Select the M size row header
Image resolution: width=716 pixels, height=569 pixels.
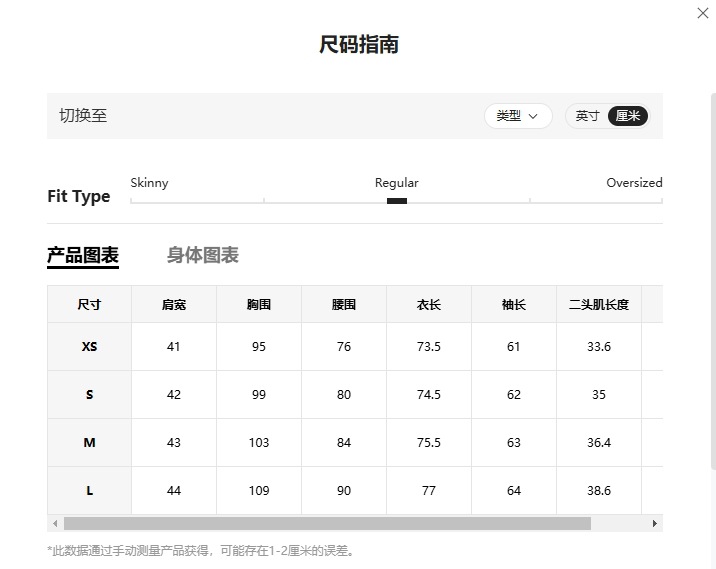[x=90, y=443]
